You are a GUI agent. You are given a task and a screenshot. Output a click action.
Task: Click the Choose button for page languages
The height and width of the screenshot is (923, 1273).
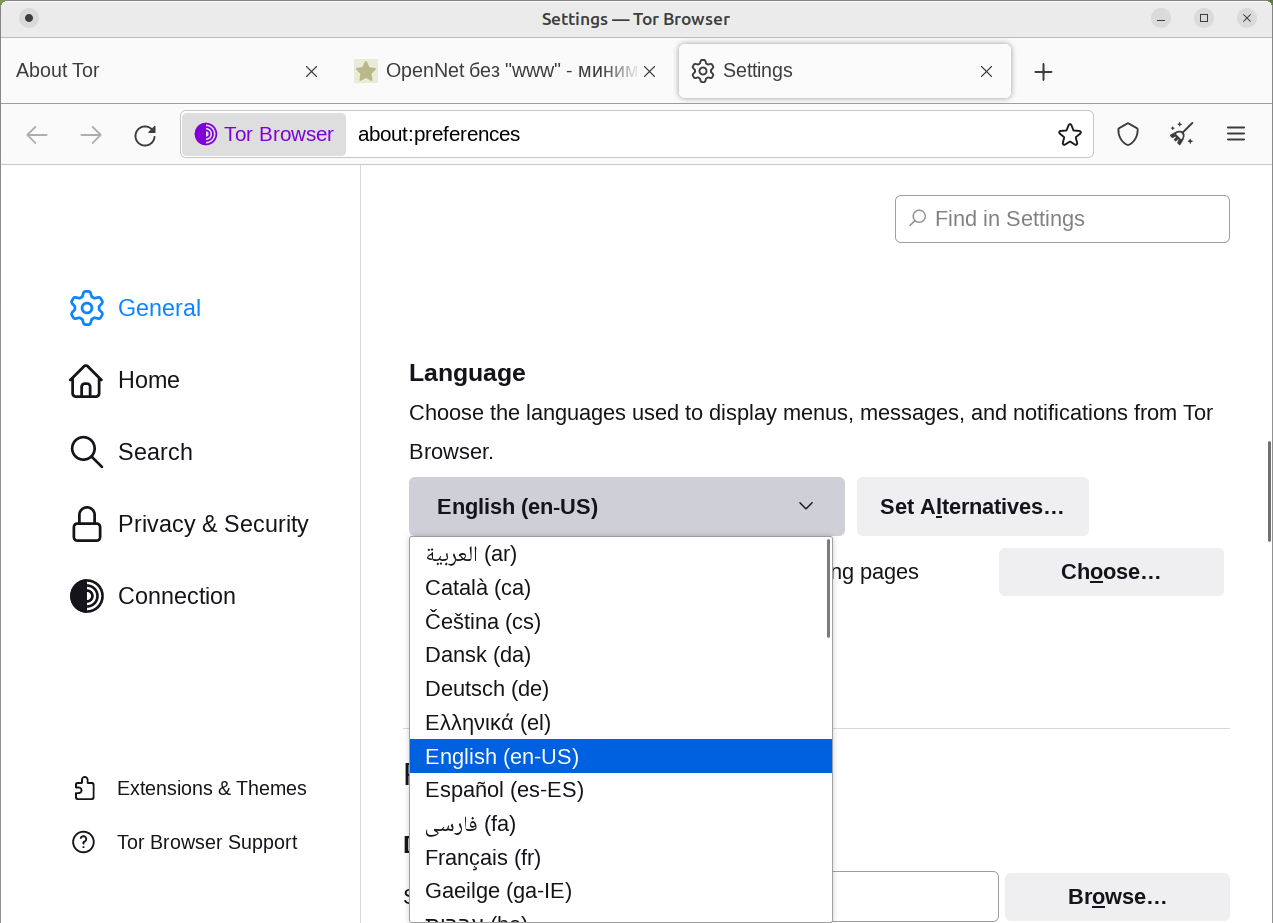click(x=1111, y=572)
